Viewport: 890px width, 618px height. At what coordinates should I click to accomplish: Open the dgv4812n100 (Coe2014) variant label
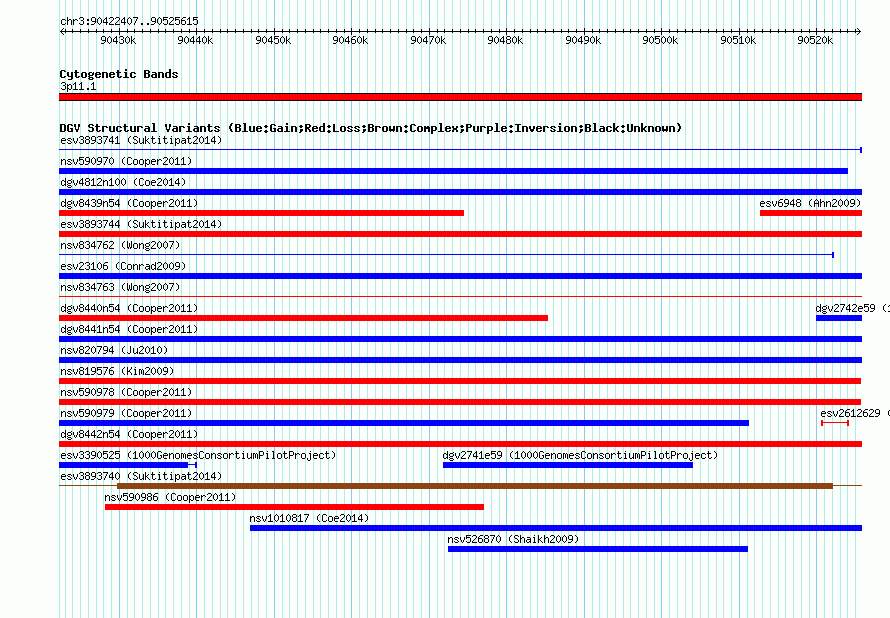coord(123,182)
